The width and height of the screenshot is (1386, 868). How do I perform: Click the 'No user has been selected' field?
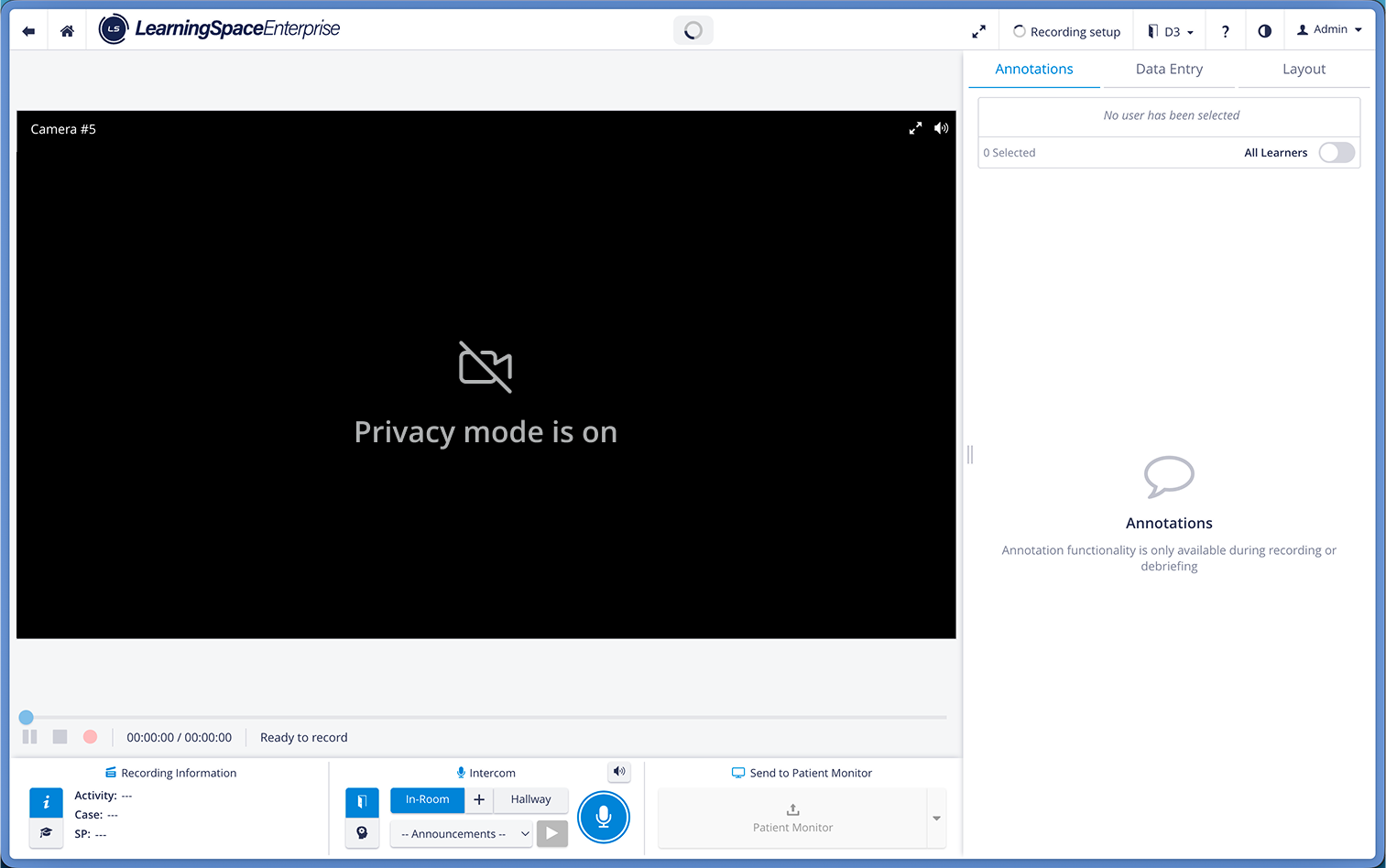[1170, 115]
